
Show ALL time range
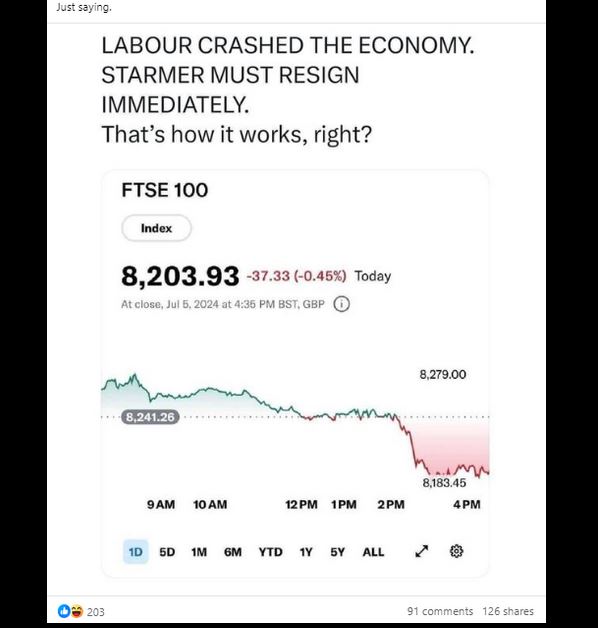pyautogui.click(x=373, y=552)
